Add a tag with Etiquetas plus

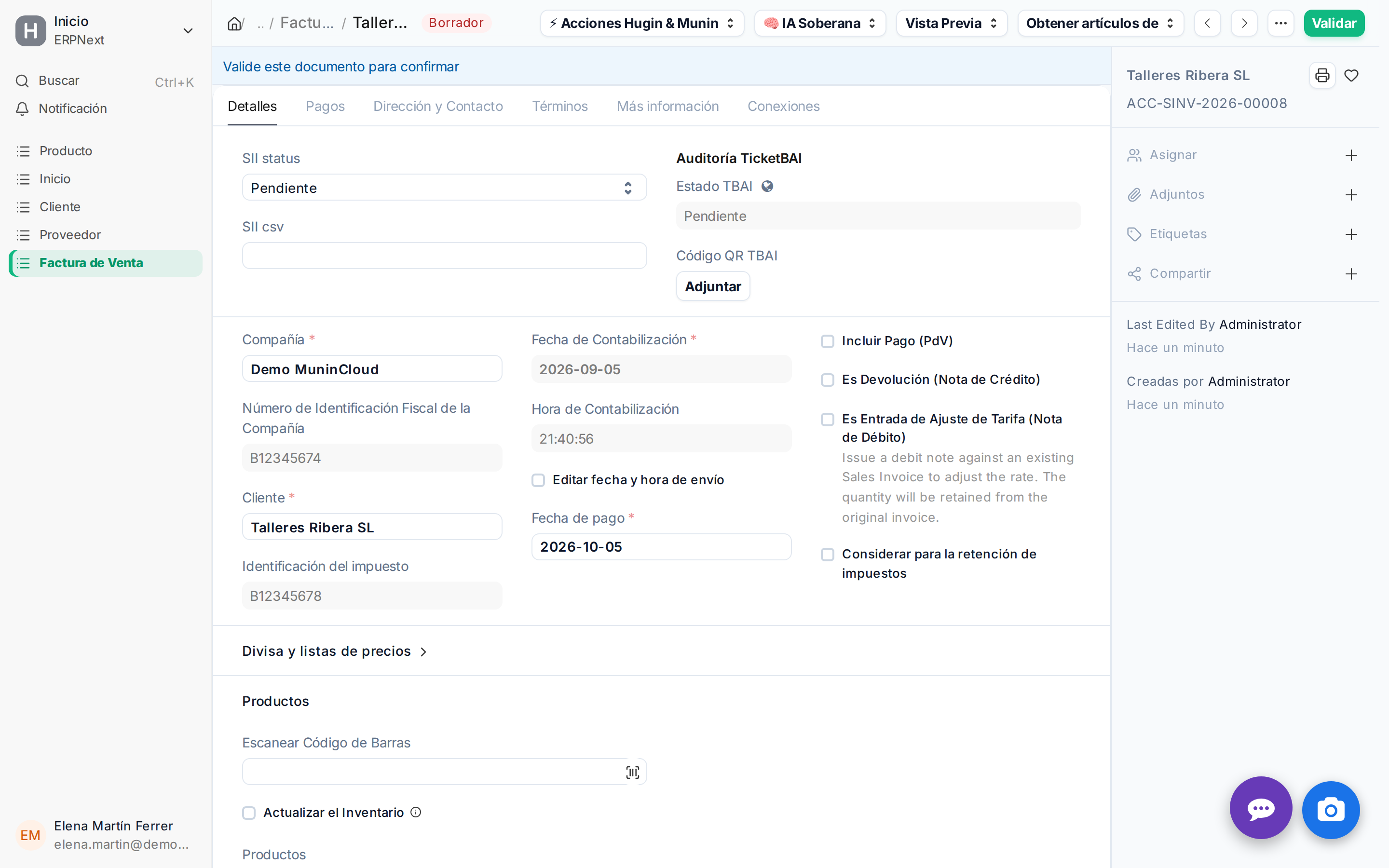[x=1351, y=234]
